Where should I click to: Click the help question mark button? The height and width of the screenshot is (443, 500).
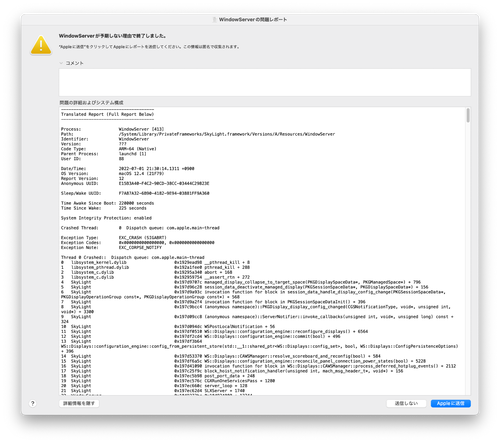pos(33,403)
